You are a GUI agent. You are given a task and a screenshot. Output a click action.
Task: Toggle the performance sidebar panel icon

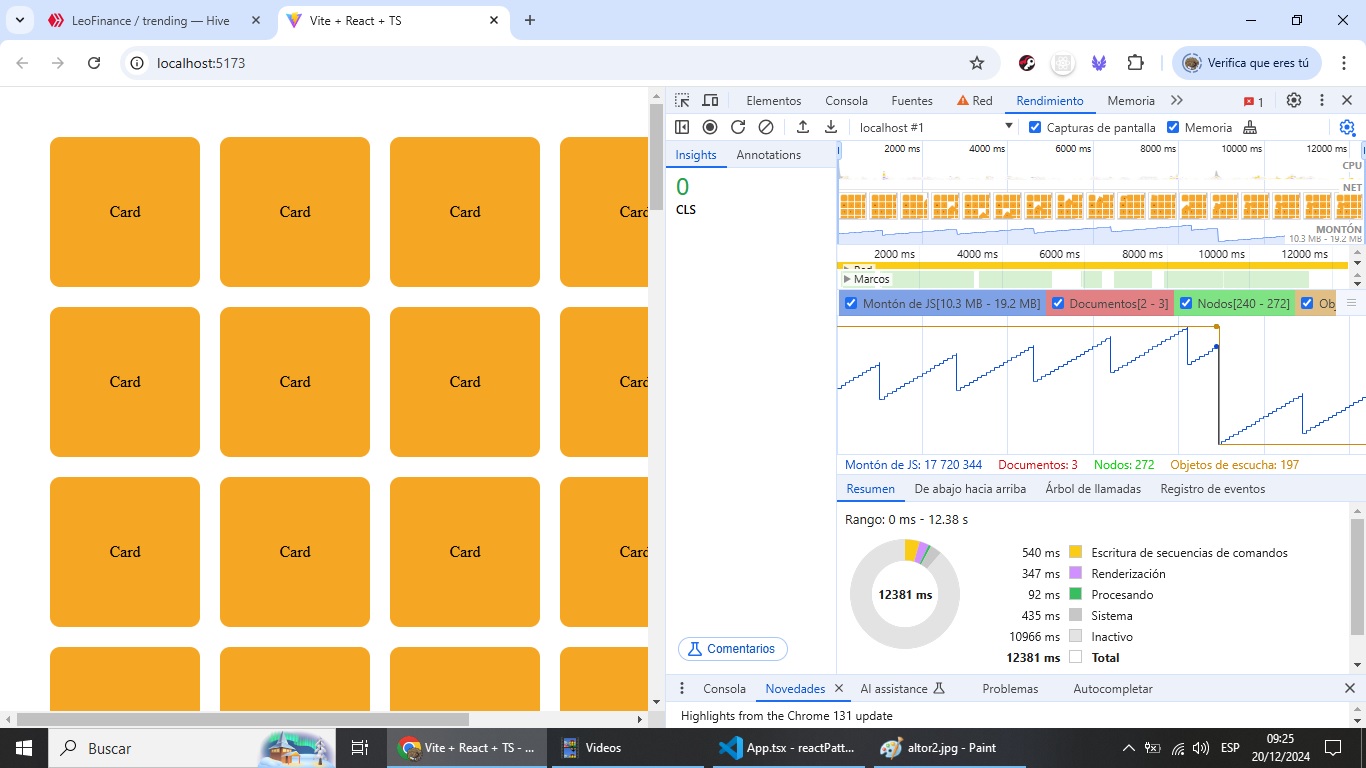point(682,127)
